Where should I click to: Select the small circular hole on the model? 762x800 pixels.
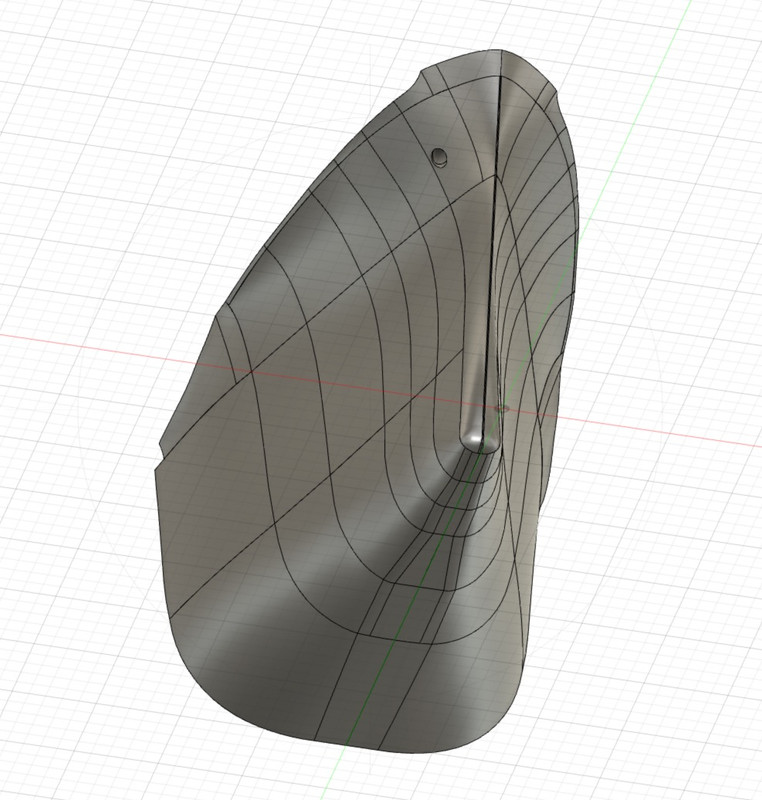coord(439,156)
